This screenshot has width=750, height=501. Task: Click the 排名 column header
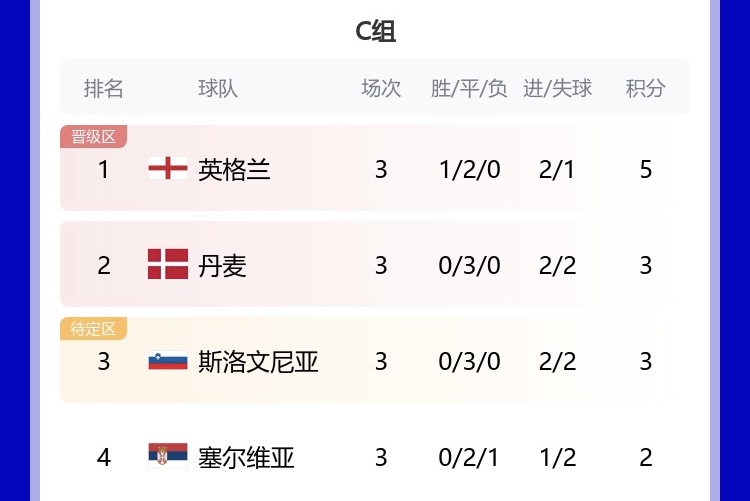click(x=104, y=88)
